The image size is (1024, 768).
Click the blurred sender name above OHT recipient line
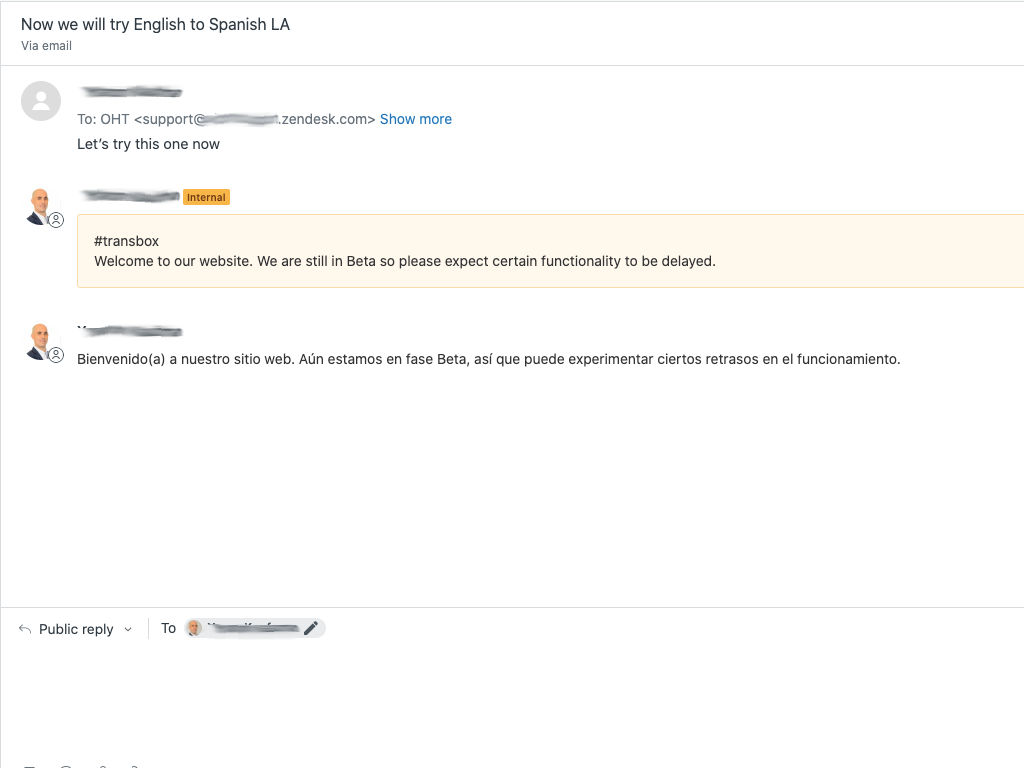tap(130, 92)
